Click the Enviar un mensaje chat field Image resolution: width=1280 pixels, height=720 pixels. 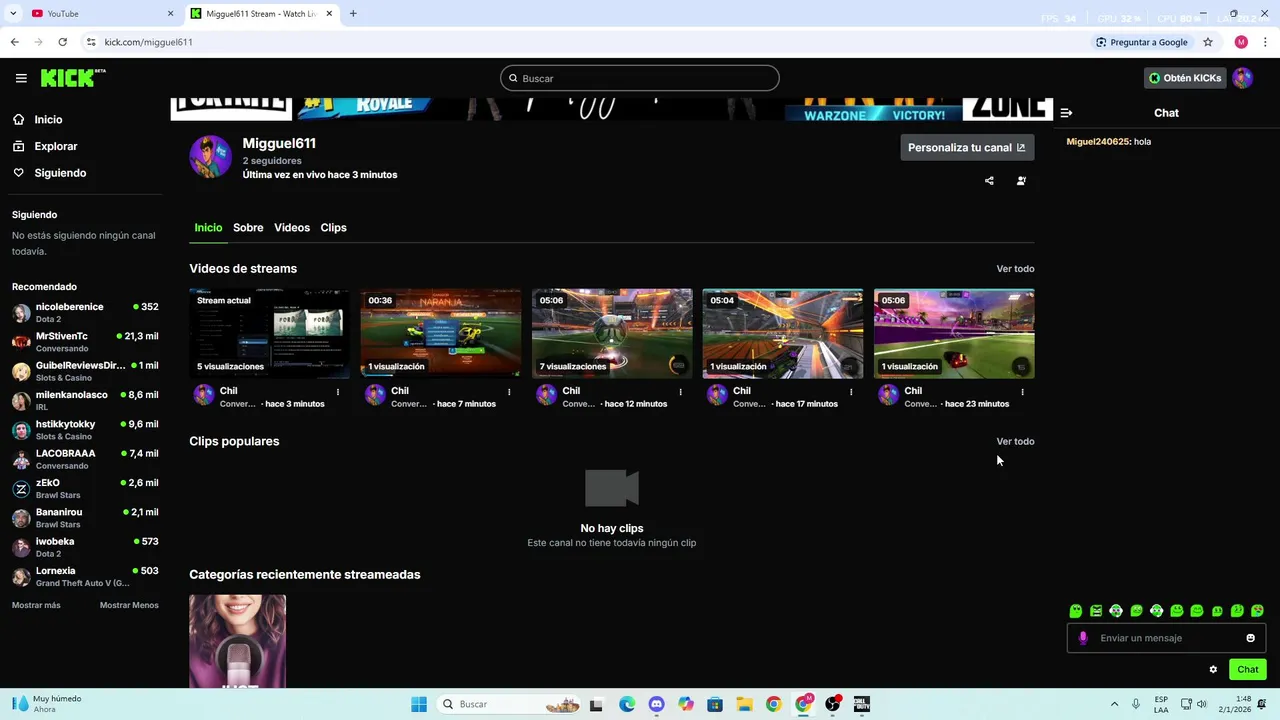coord(1168,638)
